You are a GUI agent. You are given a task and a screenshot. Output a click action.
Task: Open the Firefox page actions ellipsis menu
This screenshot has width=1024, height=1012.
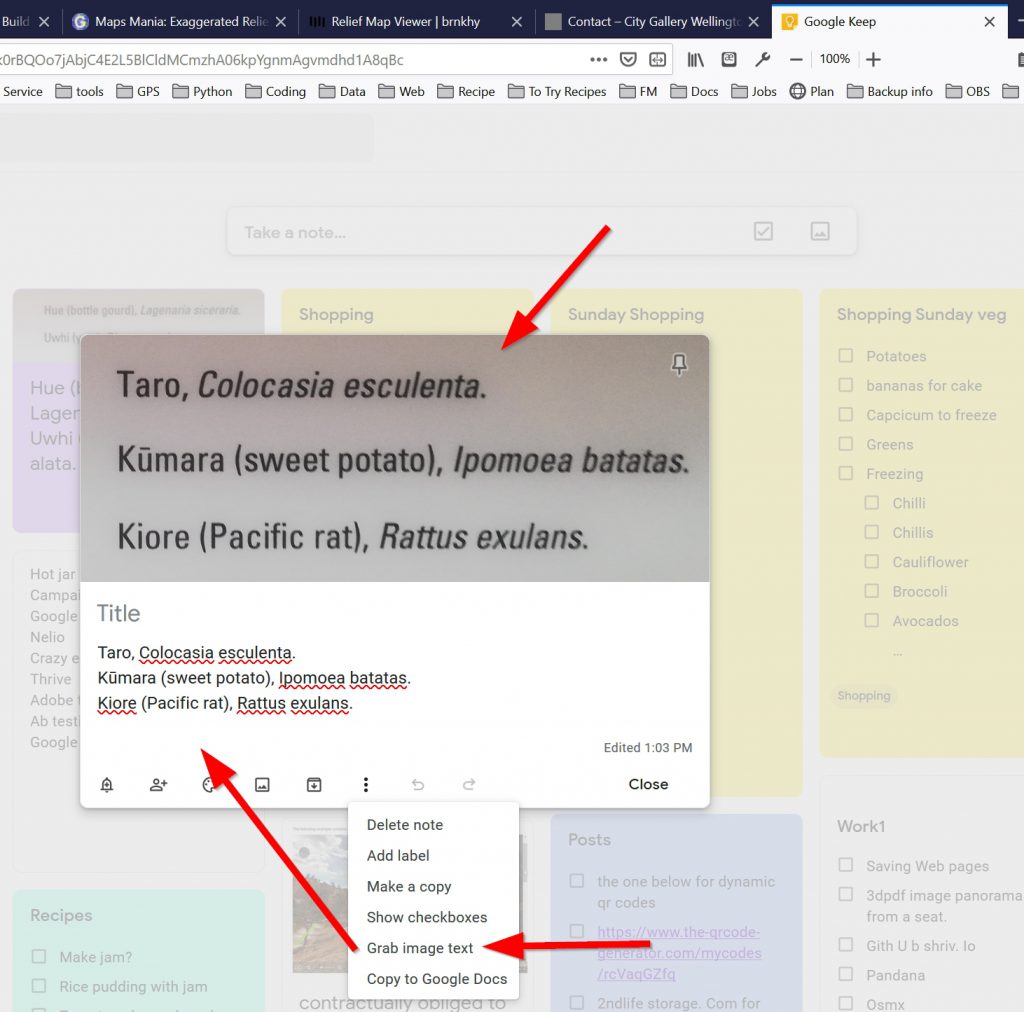pyautogui.click(x=598, y=60)
